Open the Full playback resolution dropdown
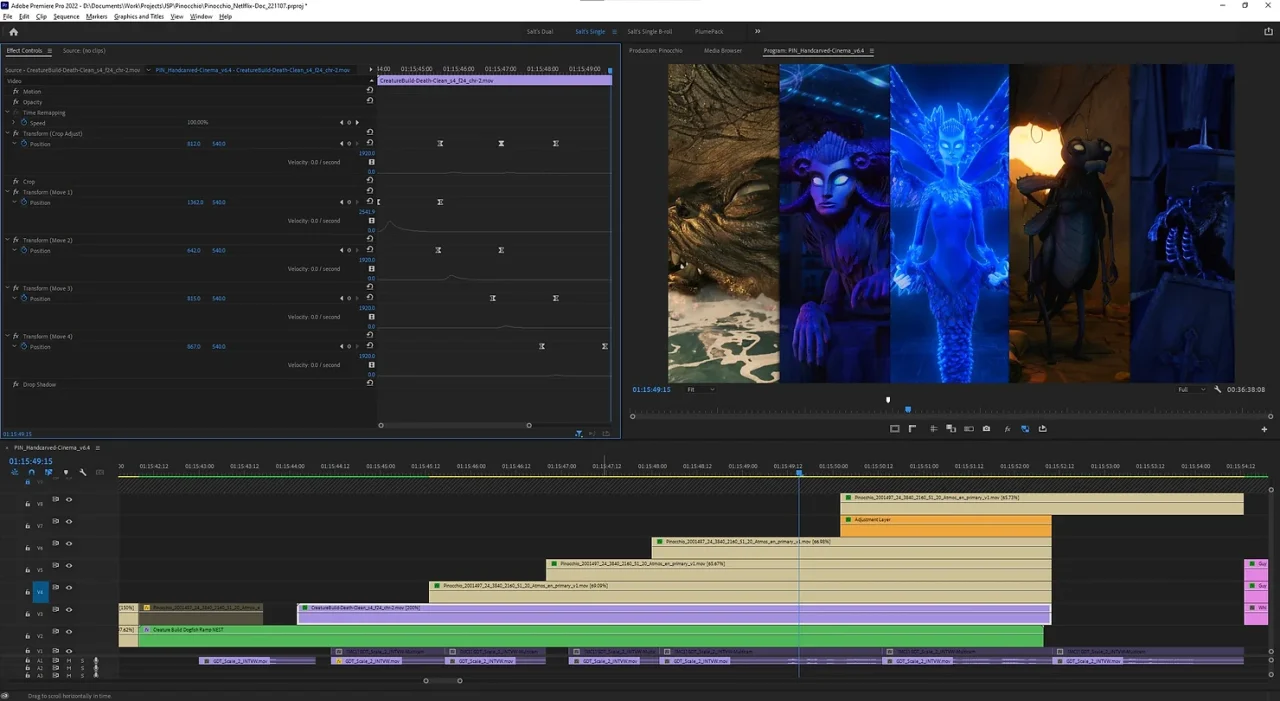 click(x=1189, y=389)
